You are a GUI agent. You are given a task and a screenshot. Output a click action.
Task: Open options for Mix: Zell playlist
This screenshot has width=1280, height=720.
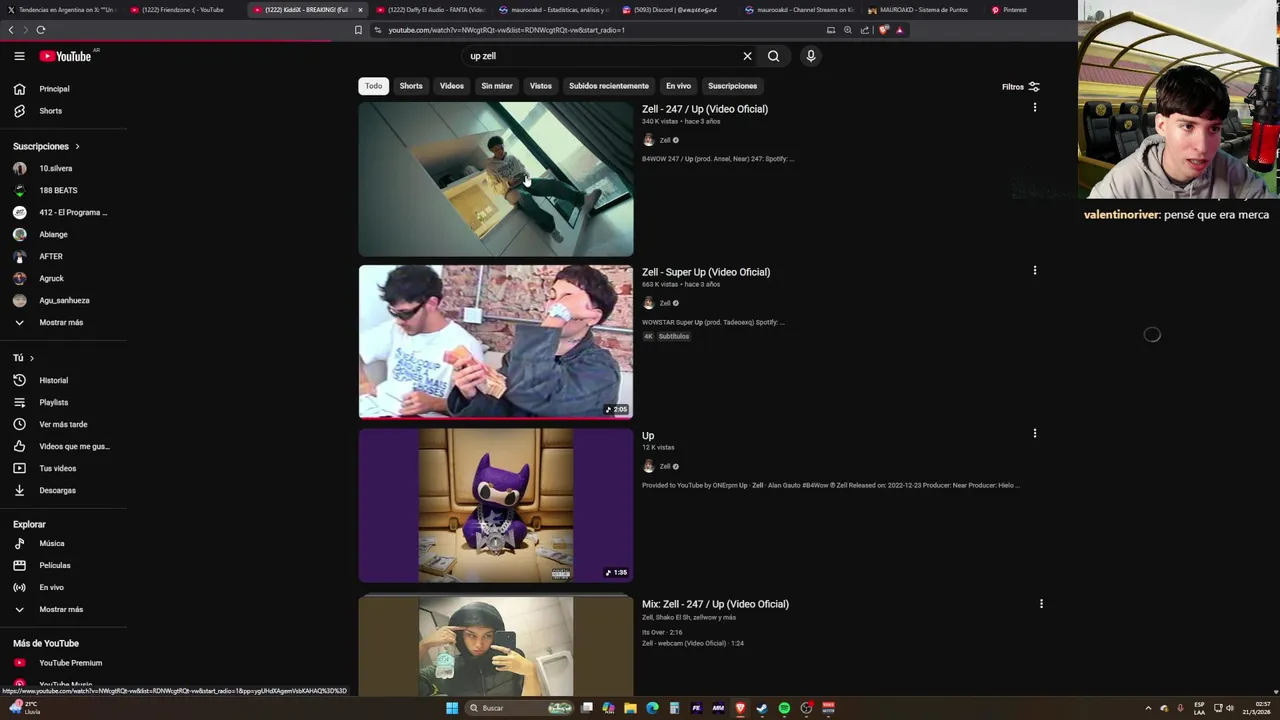(1041, 604)
